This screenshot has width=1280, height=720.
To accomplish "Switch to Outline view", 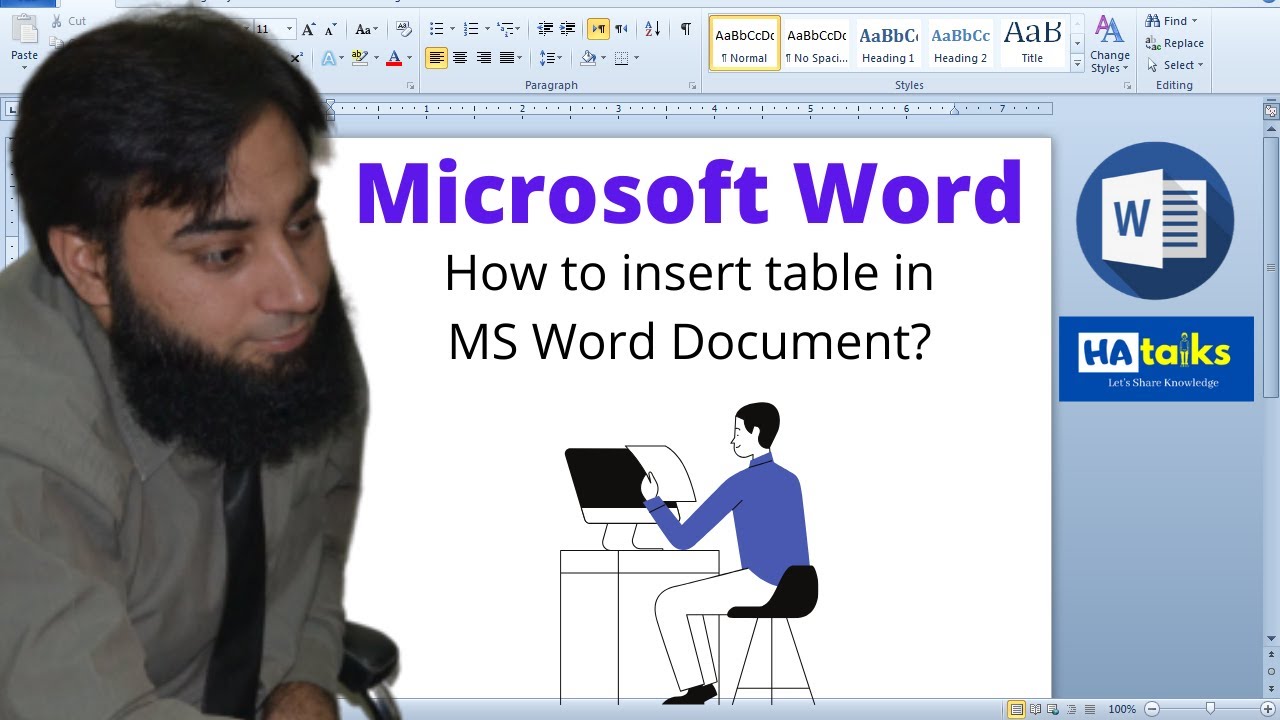I will click(1071, 709).
